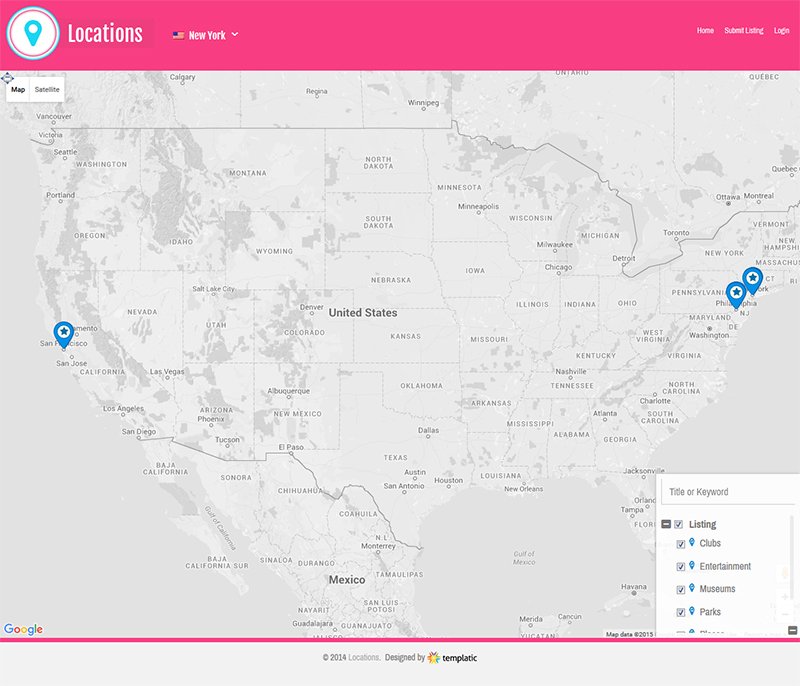Click the Museums category label

pos(717,589)
